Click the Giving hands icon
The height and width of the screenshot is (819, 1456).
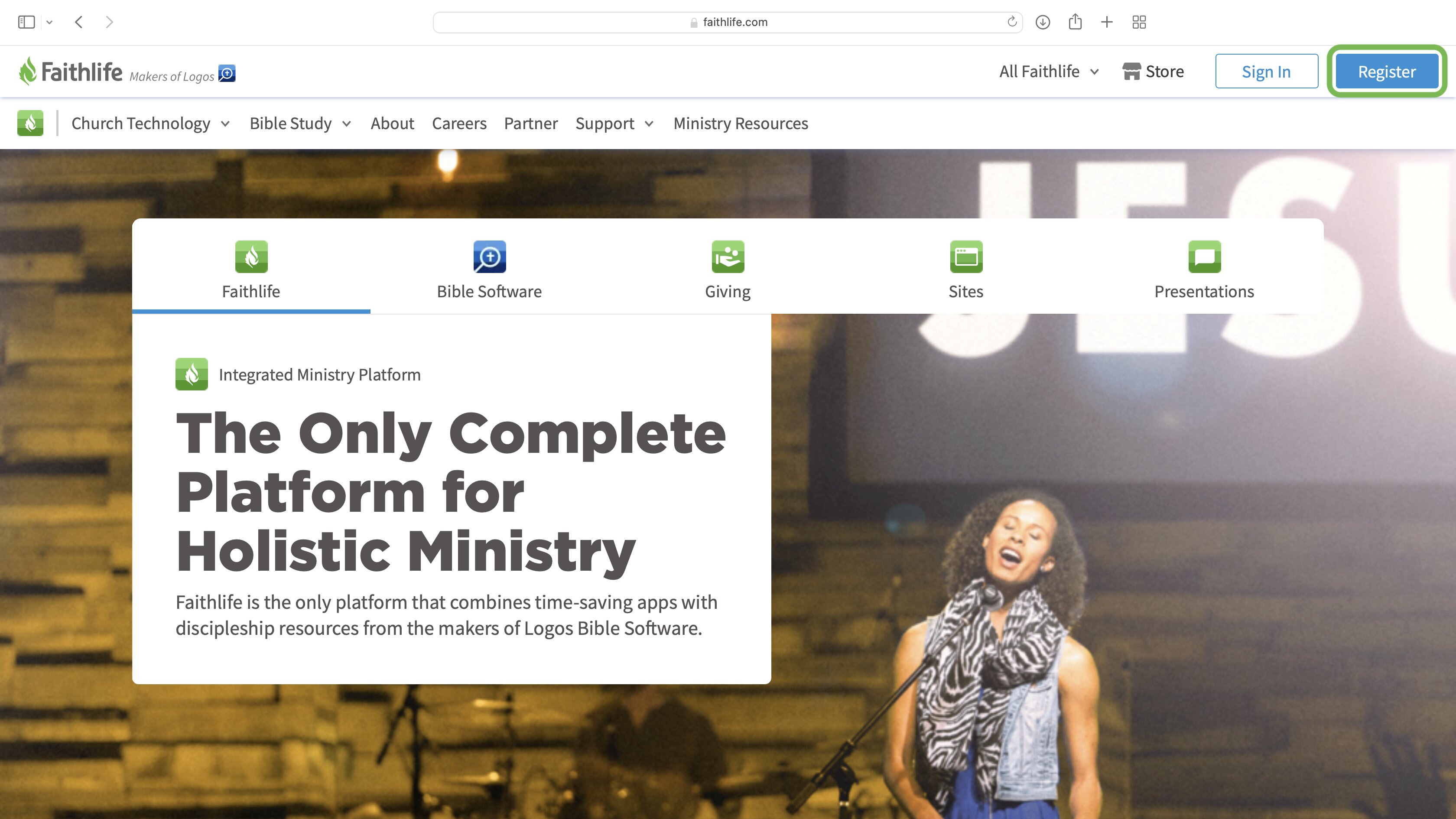pos(727,256)
